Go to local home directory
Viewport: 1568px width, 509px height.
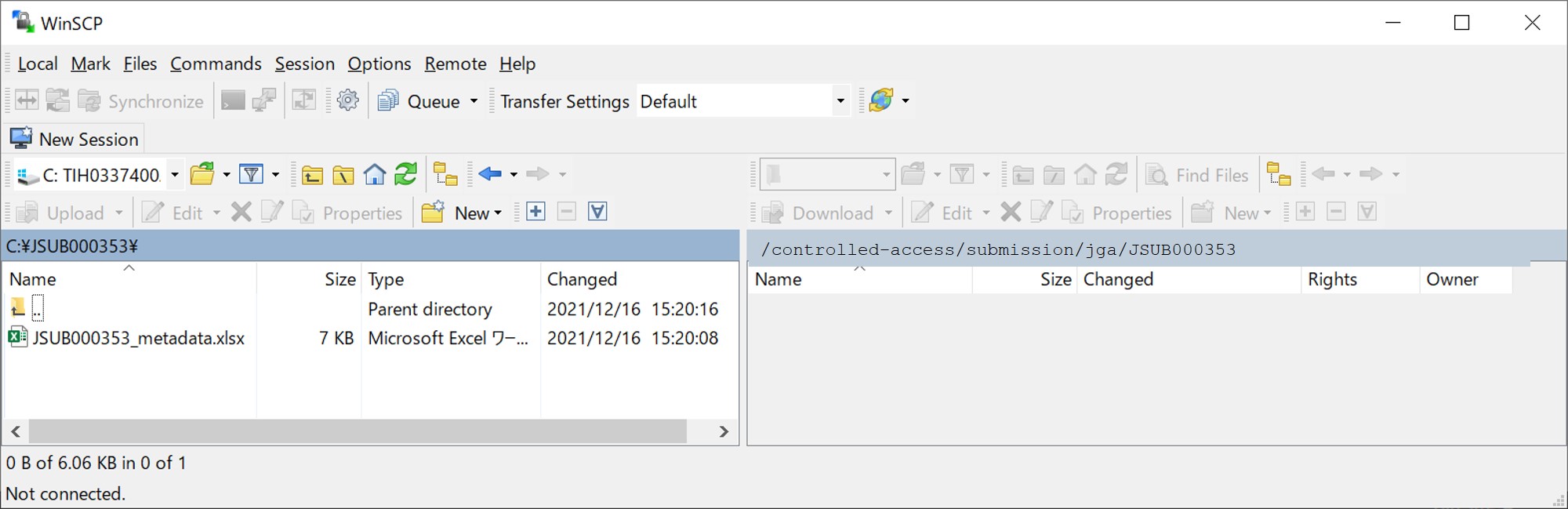coord(375,174)
